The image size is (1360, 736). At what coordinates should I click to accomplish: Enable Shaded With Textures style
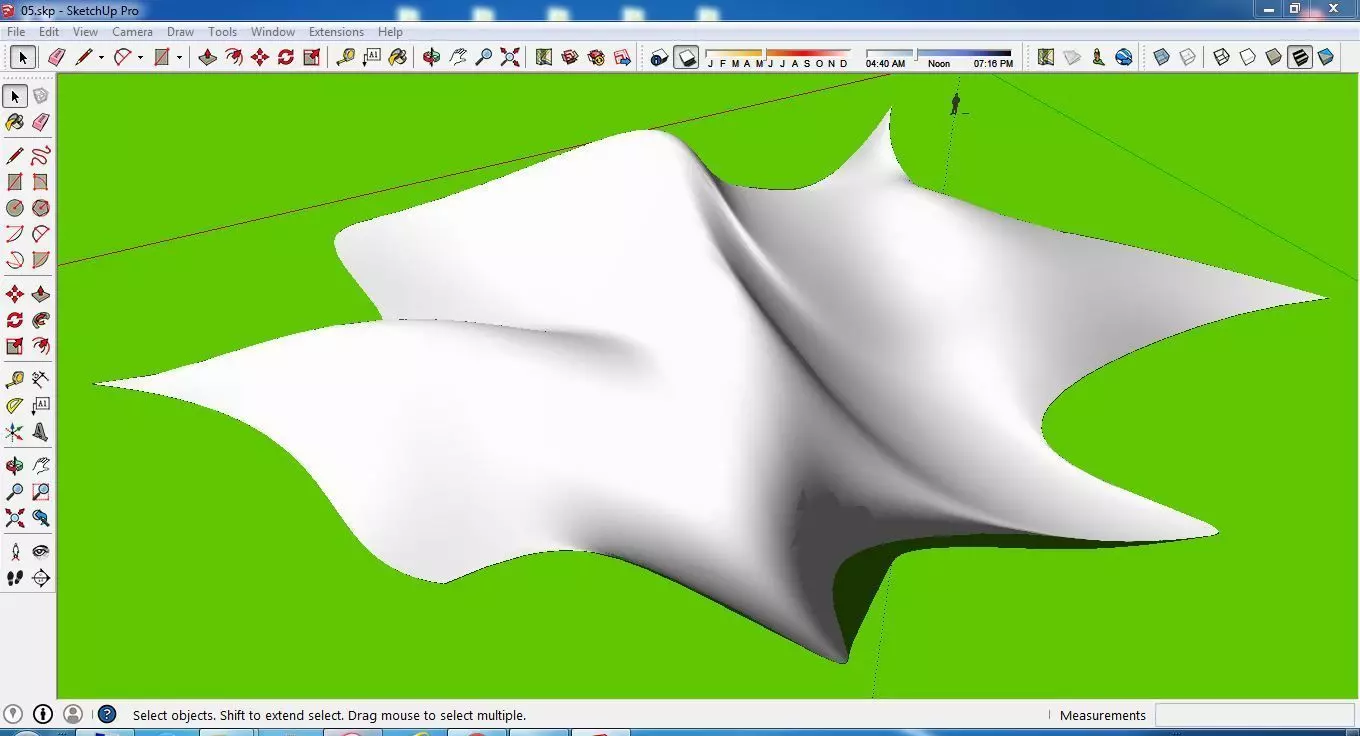(1300, 57)
